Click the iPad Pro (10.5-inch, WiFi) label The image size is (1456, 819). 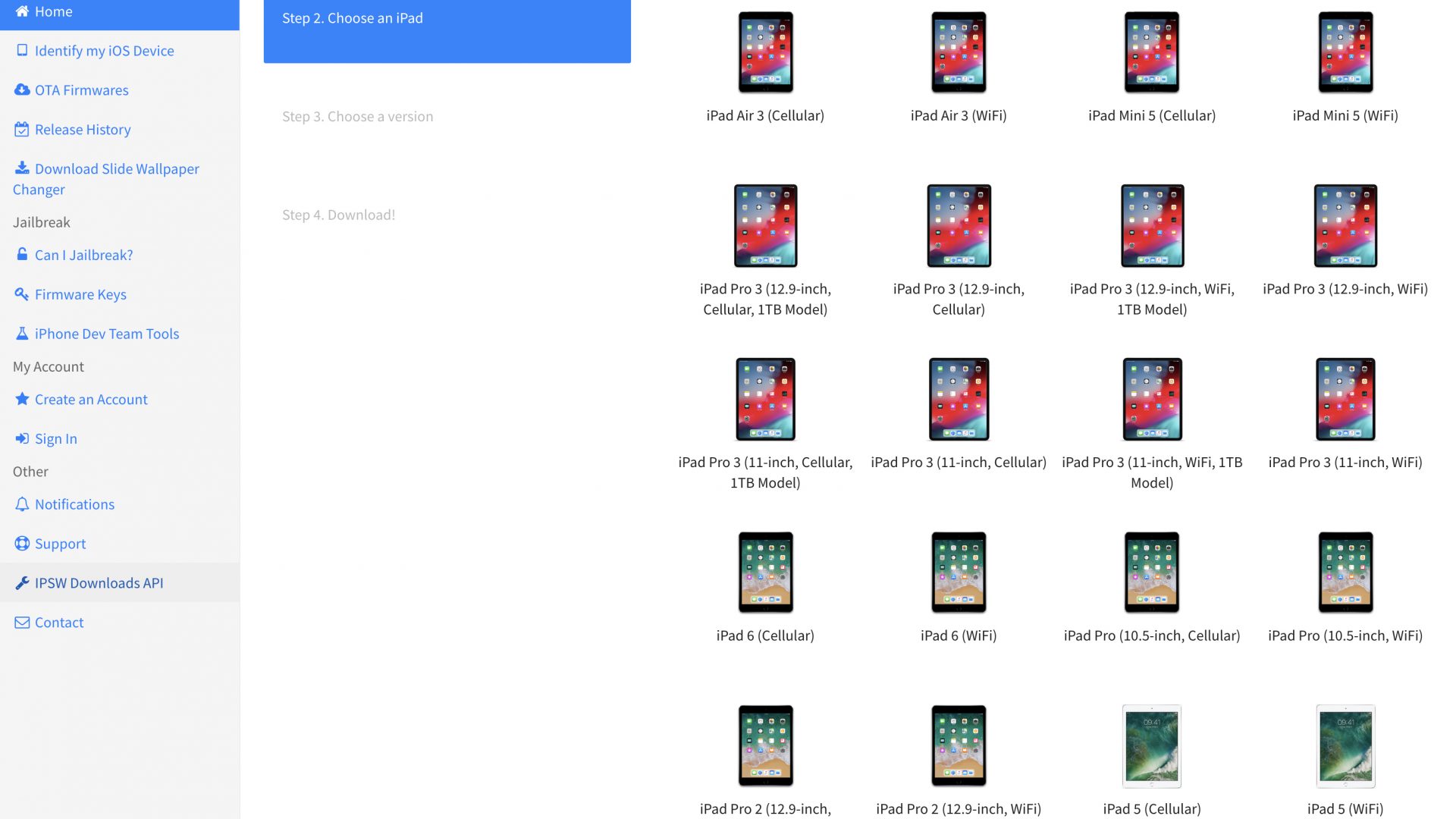coord(1345,636)
